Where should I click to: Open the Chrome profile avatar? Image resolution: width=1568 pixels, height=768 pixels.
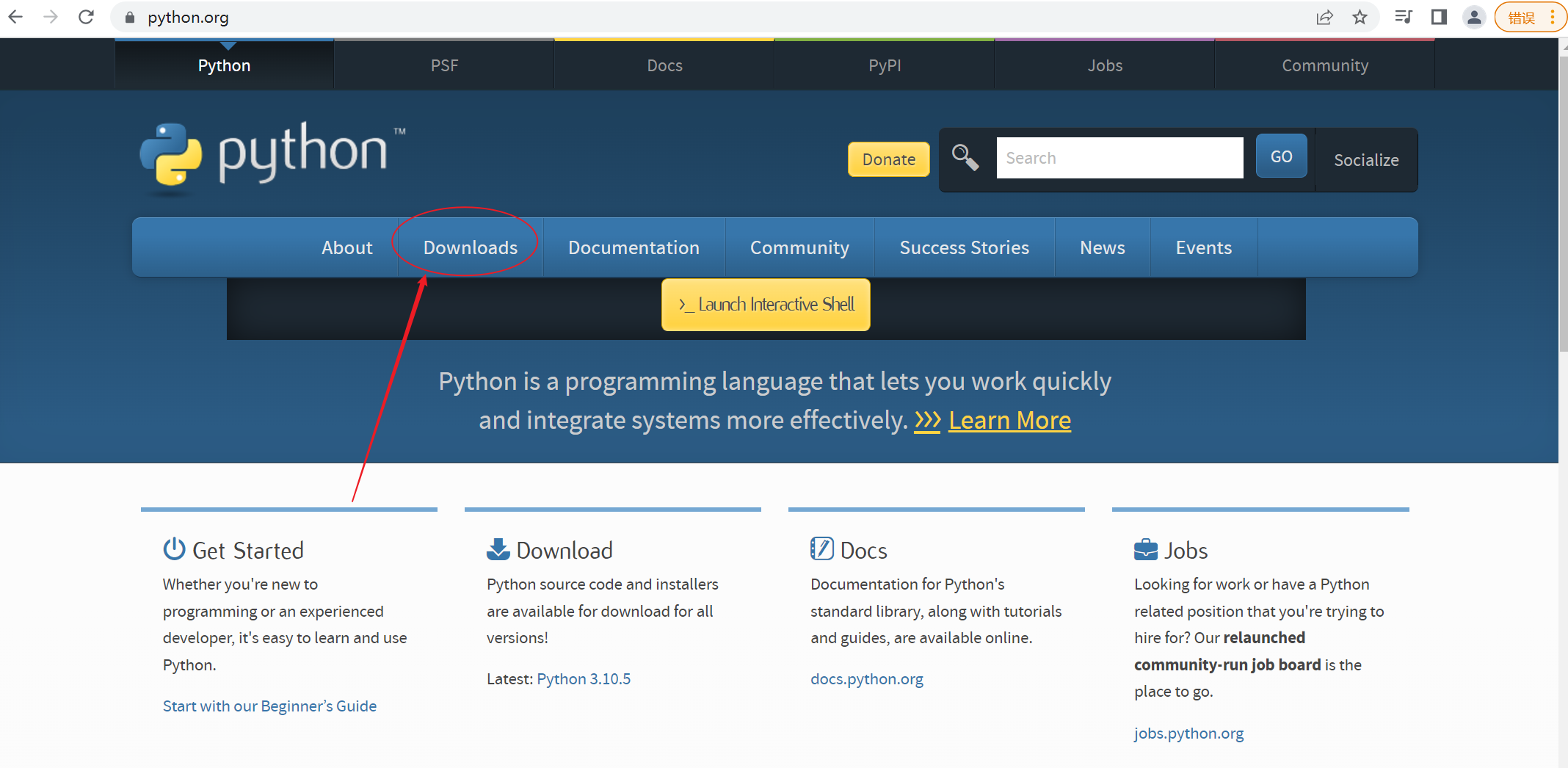1474,18
